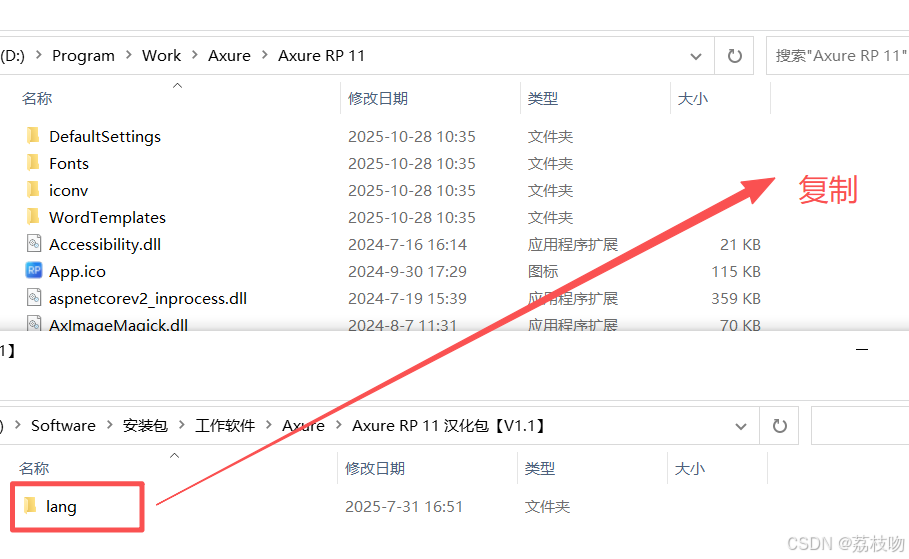Select the iconv folder icon
This screenshot has width=909, height=559.
pyautogui.click(x=34, y=190)
